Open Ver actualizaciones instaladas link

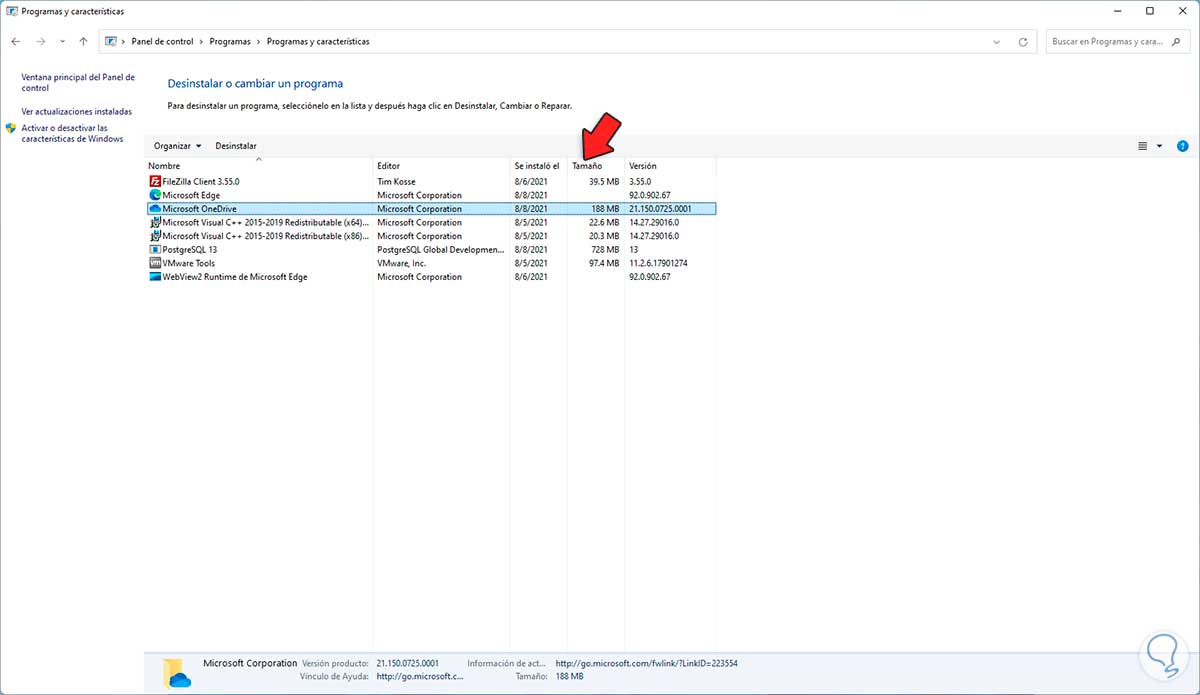[x=76, y=112]
